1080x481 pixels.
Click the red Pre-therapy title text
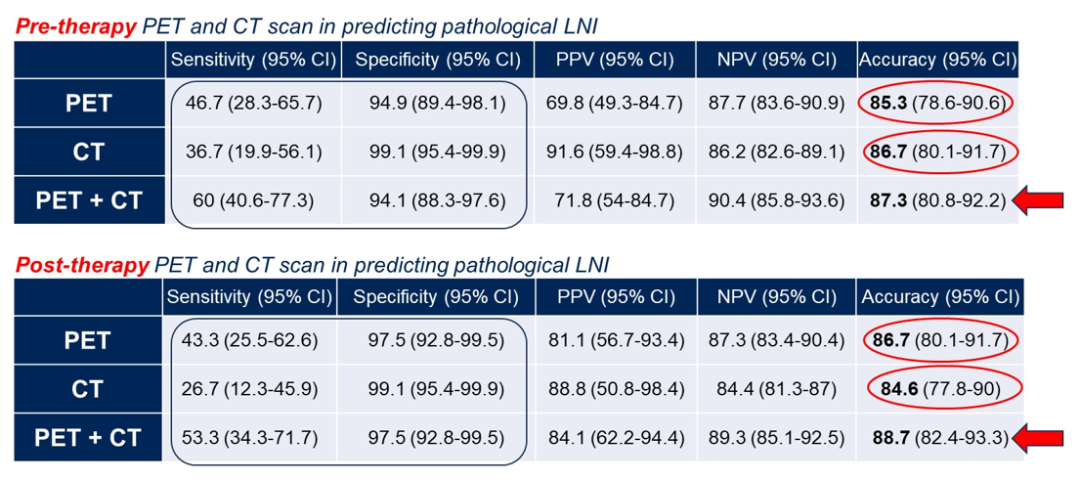pos(75,27)
